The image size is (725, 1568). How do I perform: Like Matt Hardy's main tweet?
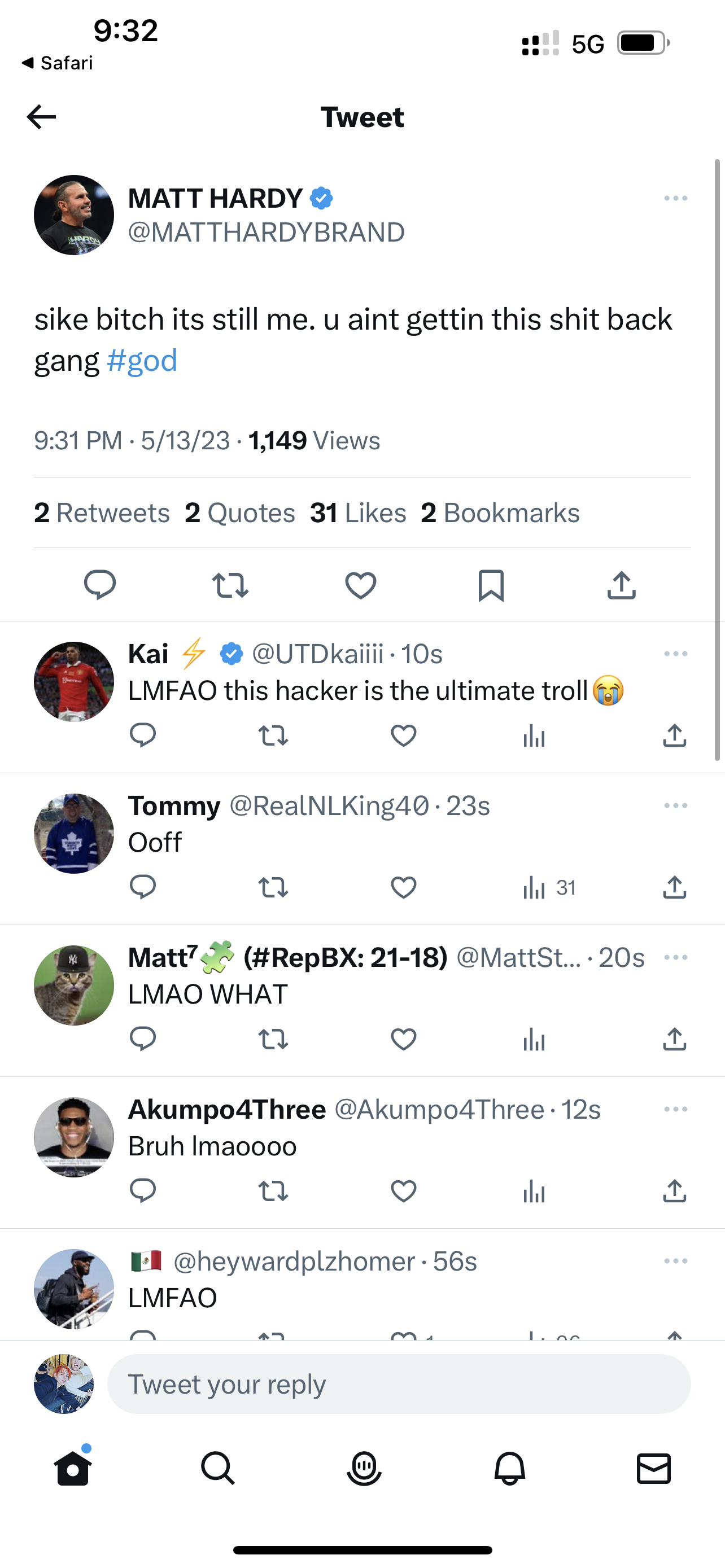pyautogui.click(x=360, y=585)
